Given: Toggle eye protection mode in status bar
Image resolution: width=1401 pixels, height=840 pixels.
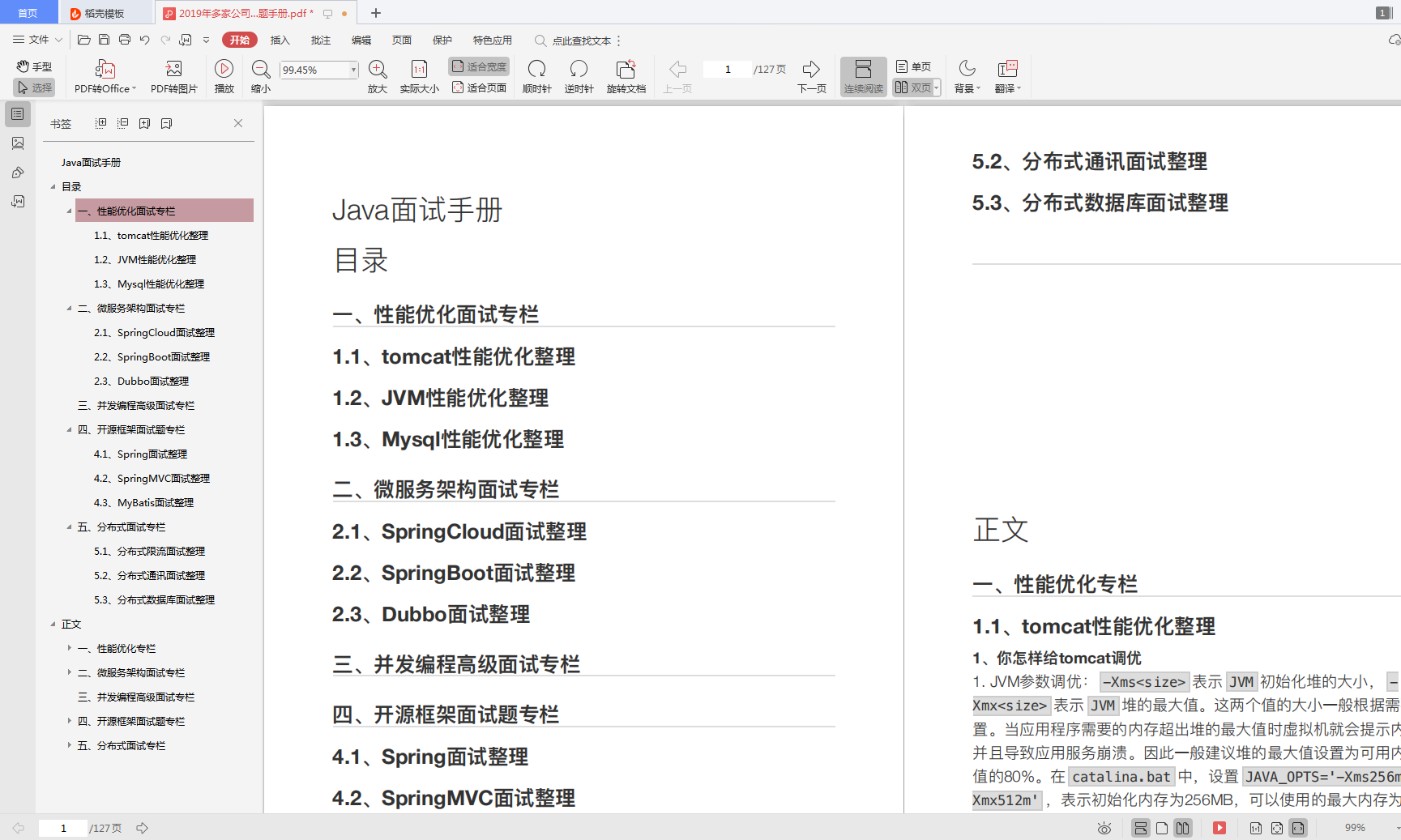Looking at the screenshot, I should click(1104, 828).
